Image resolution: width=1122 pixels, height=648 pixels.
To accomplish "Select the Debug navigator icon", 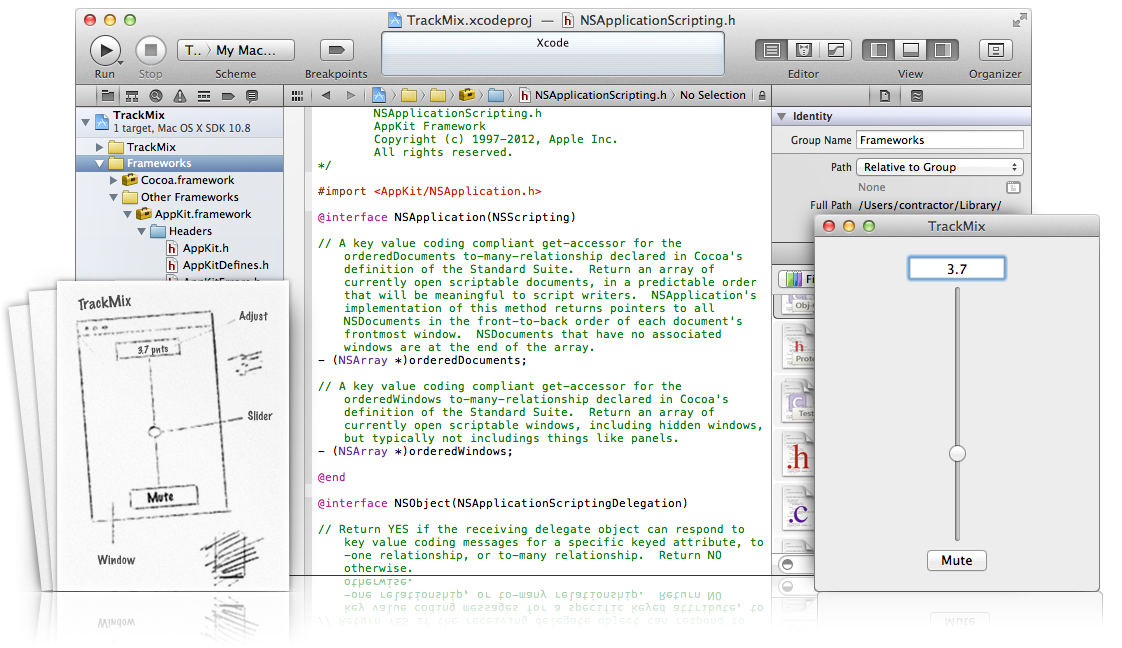I will pyautogui.click(x=204, y=96).
